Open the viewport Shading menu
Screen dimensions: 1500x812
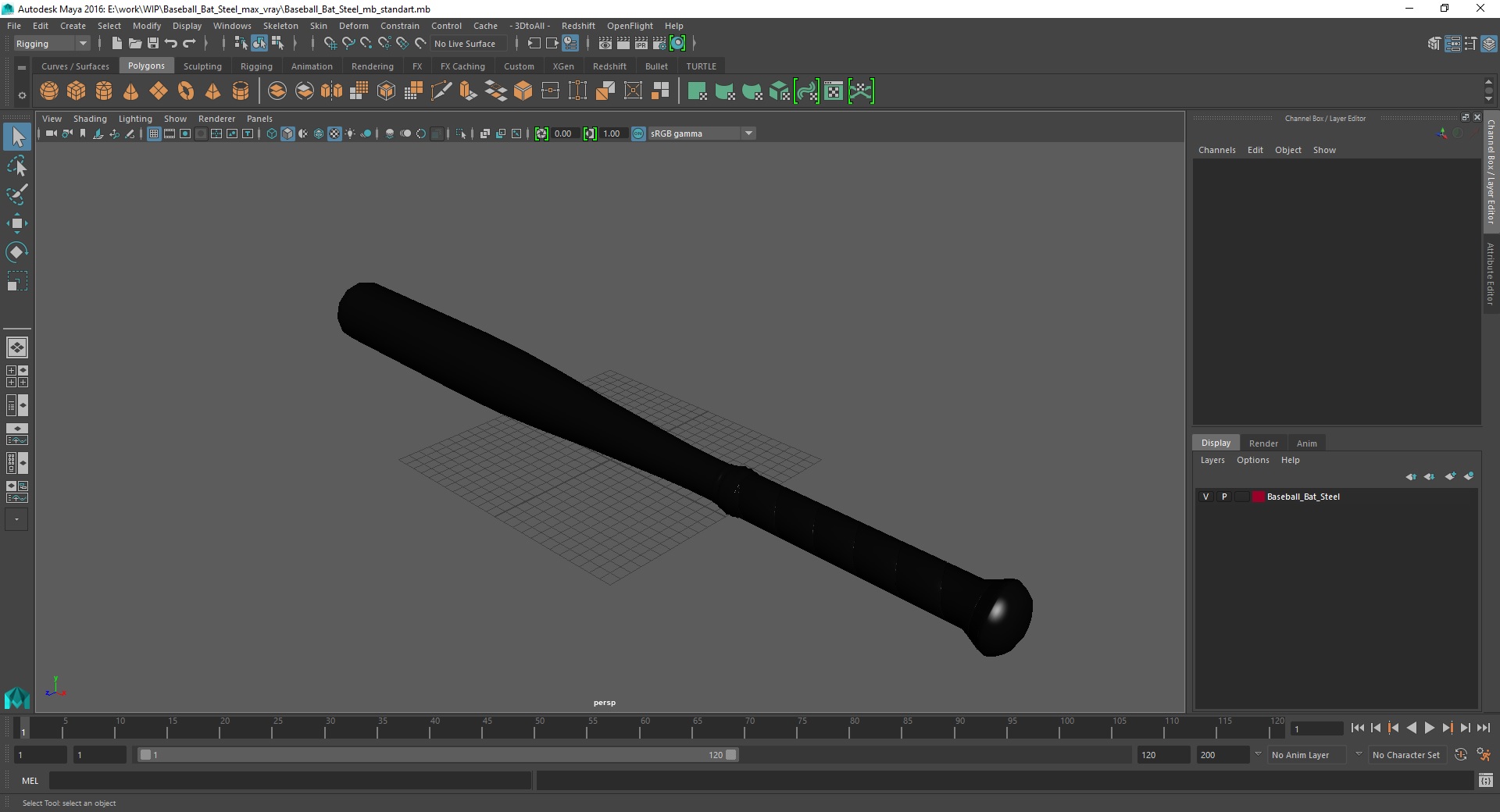90,119
